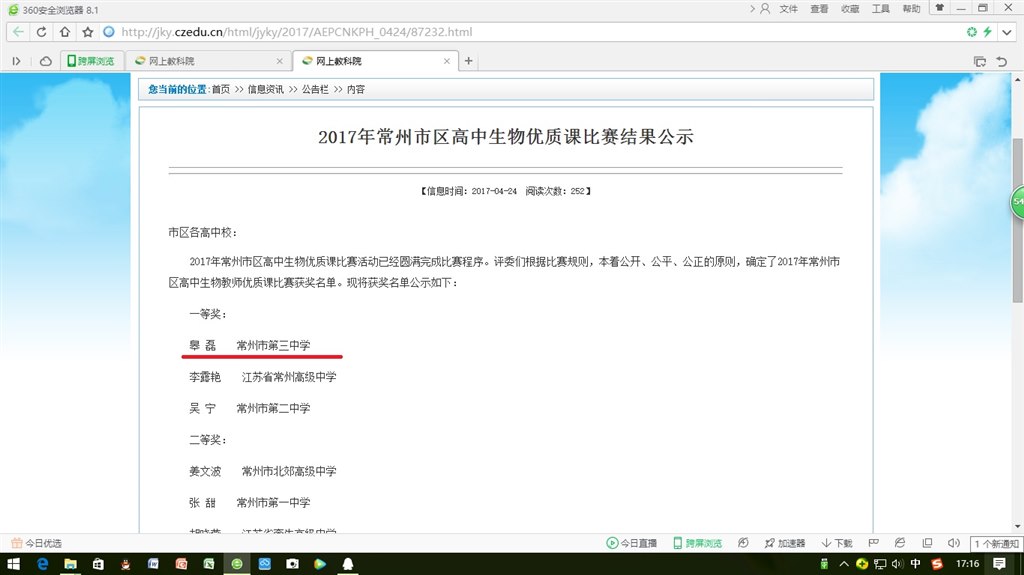The height and width of the screenshot is (575, 1024).
Task: Click the 常州市第三中学 entry
Action: (x=273, y=346)
